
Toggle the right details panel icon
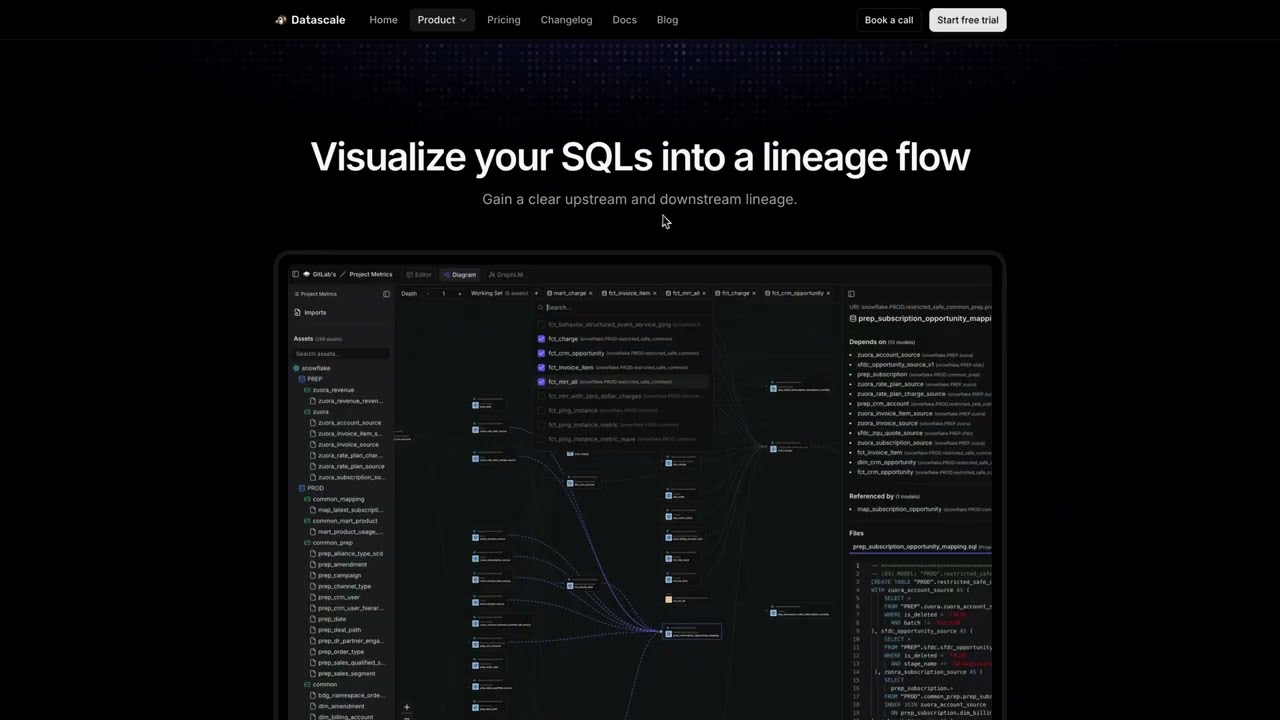(851, 294)
